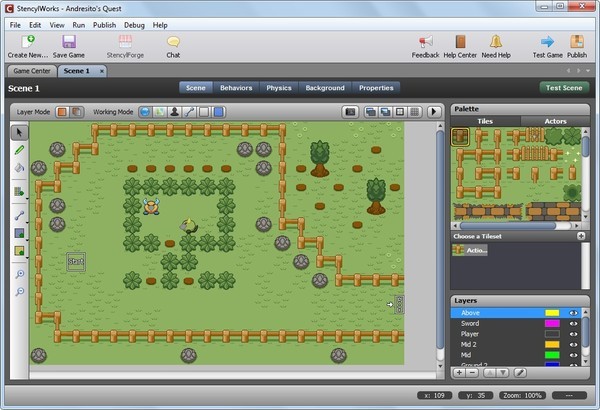Add a new layer with plus button
The width and height of the screenshot is (600, 410).
click(x=460, y=372)
